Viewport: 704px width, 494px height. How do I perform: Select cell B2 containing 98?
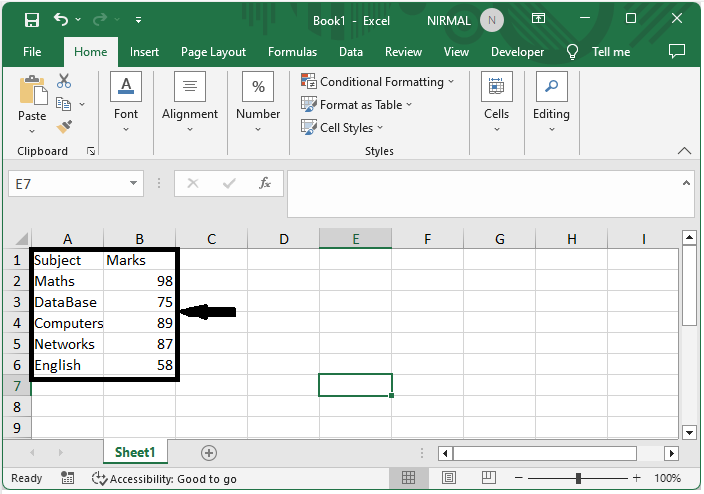(140, 281)
